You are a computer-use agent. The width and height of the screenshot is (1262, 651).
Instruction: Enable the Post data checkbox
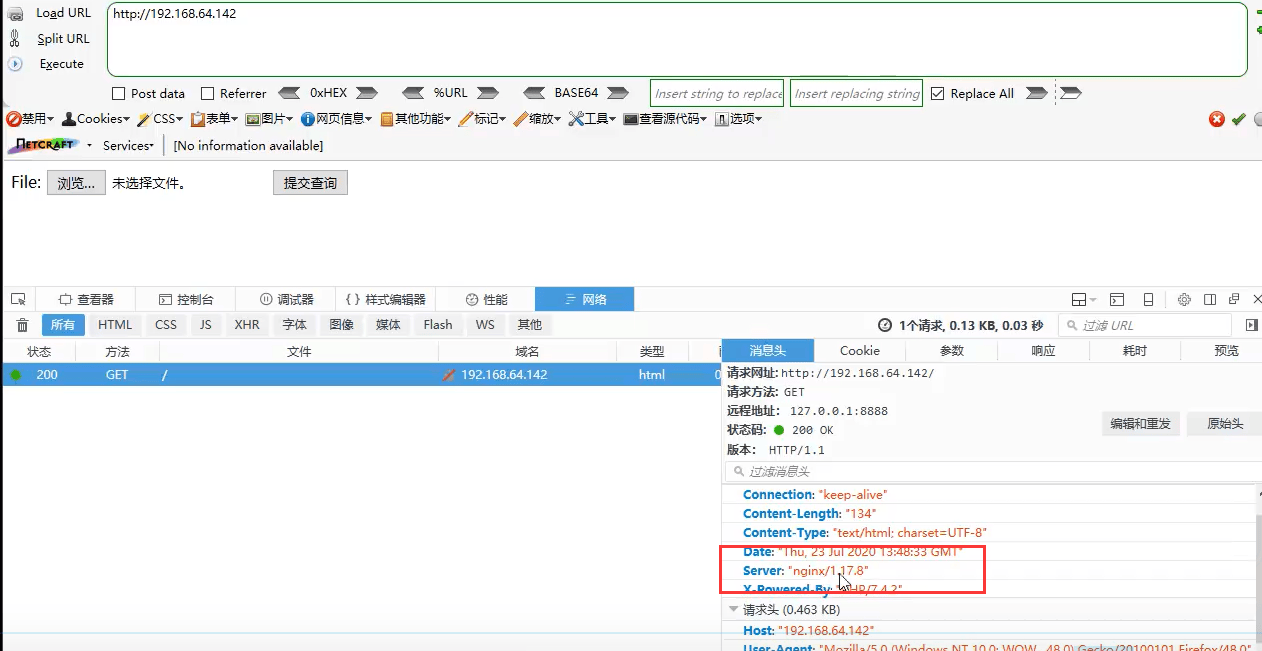point(119,94)
